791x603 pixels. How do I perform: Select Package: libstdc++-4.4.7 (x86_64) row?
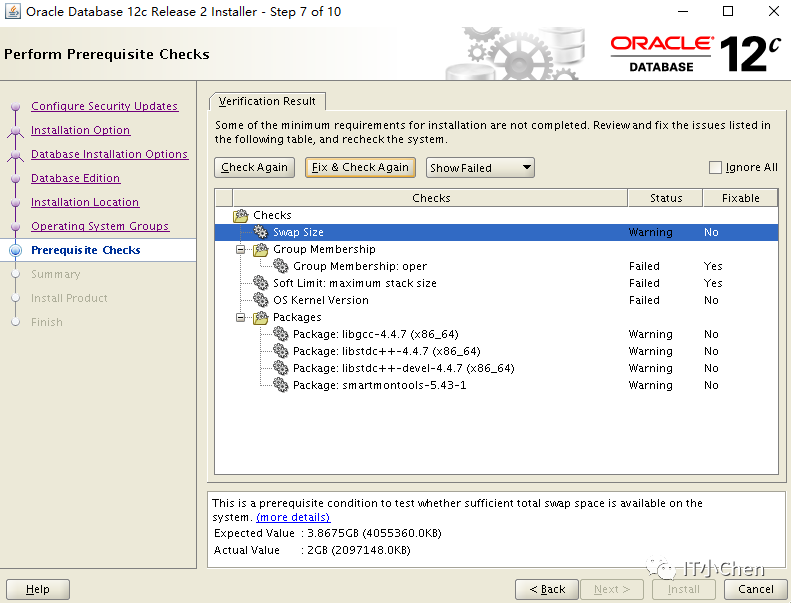(x=496, y=351)
